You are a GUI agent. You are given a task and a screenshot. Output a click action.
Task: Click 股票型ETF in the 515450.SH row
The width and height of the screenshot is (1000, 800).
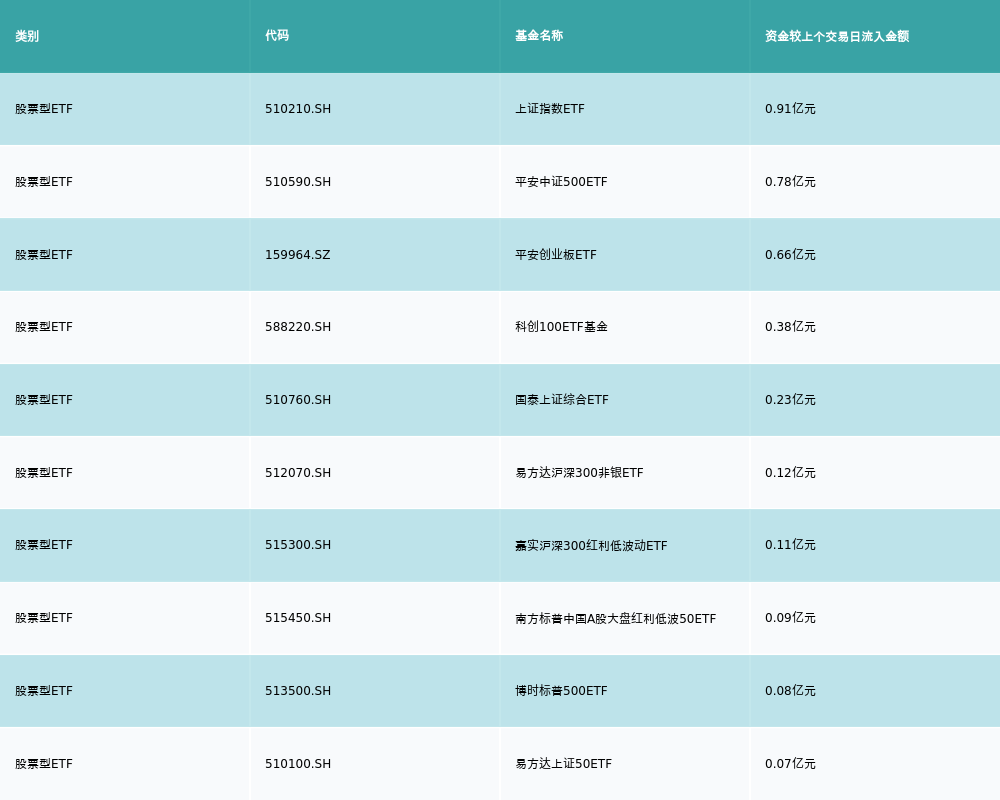pos(44,618)
